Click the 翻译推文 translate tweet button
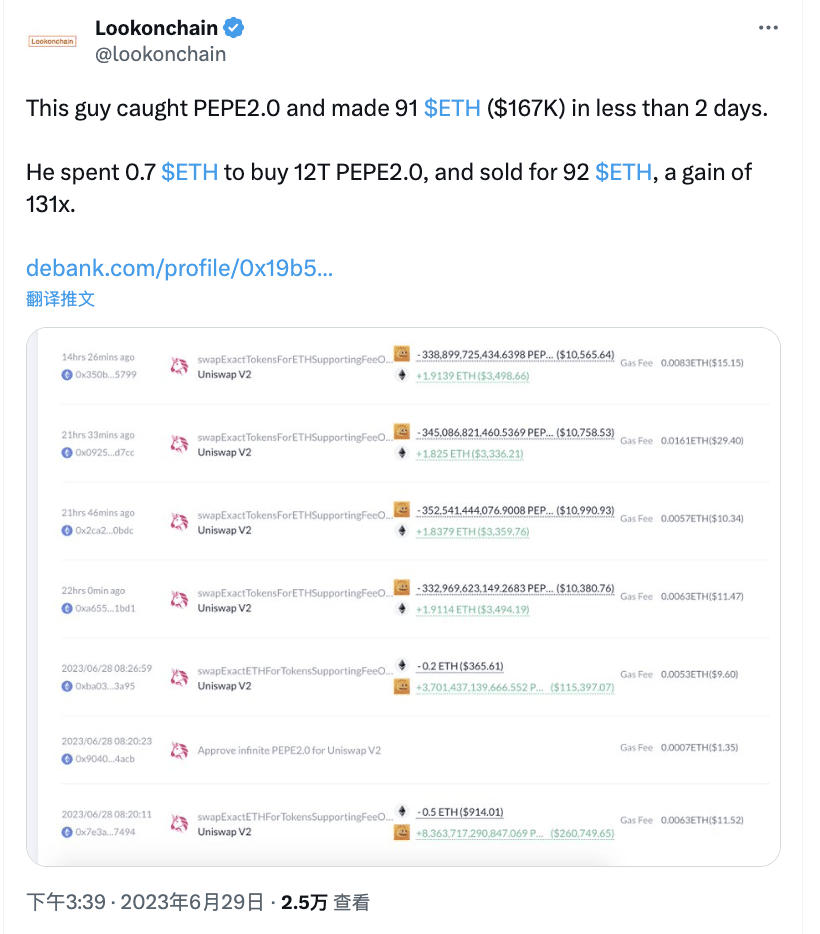Viewport: 820px width, 934px height. (x=60, y=298)
